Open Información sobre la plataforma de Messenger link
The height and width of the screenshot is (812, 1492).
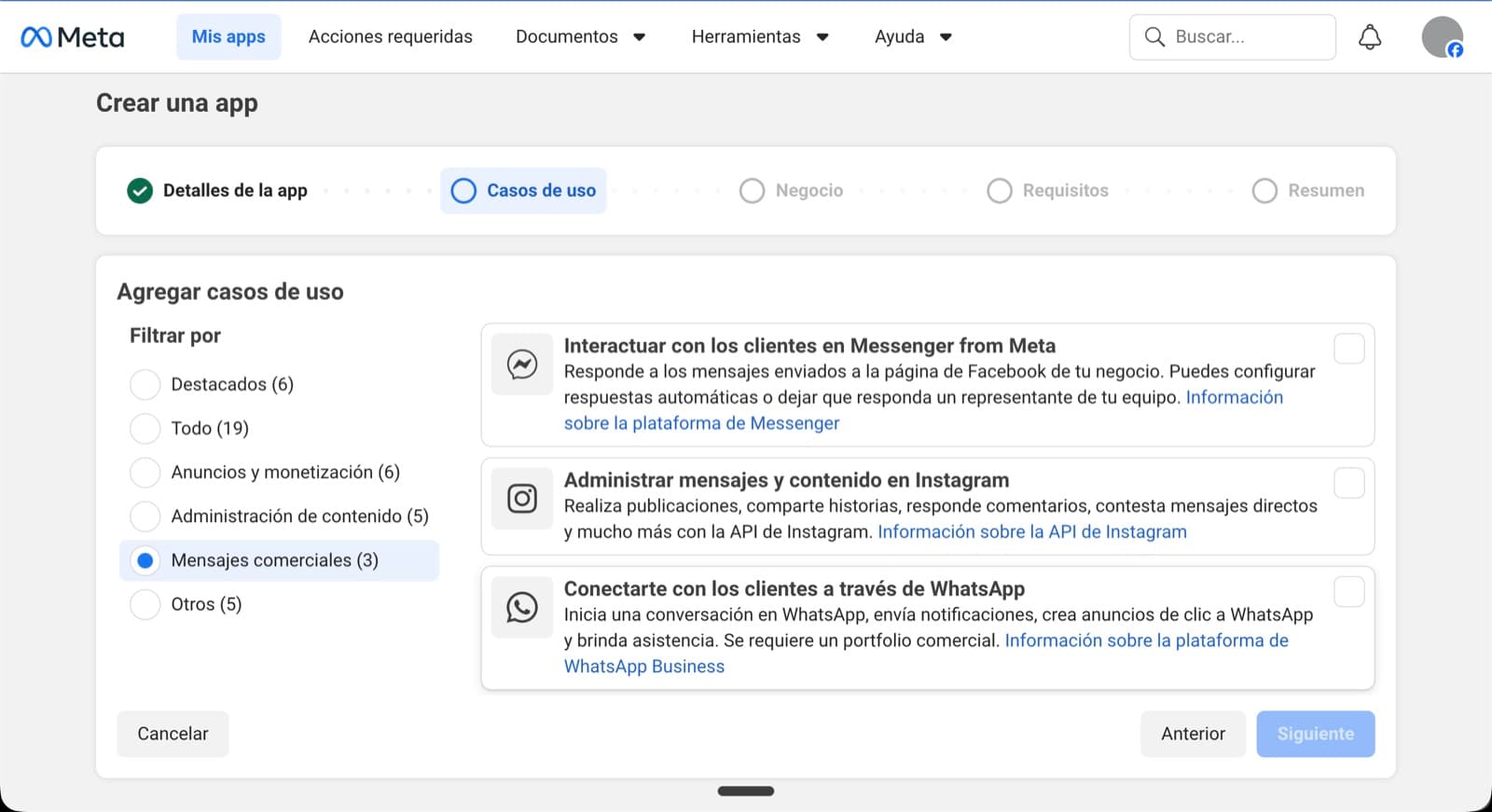click(x=702, y=423)
